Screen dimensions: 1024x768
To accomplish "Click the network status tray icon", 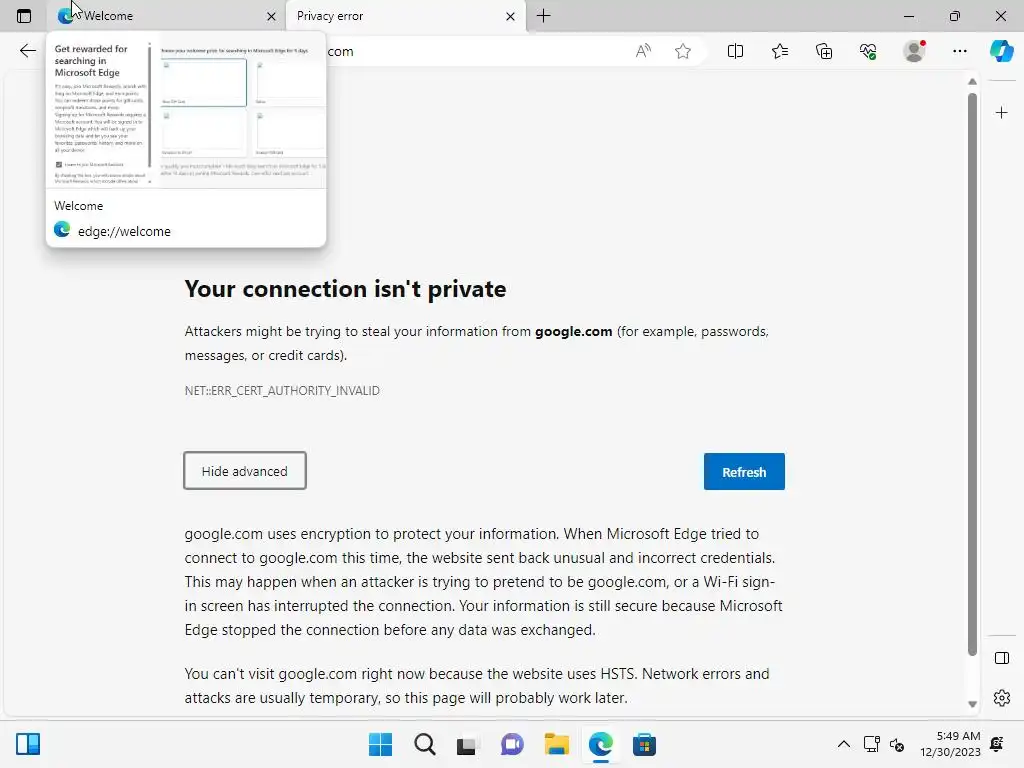I will 871,744.
